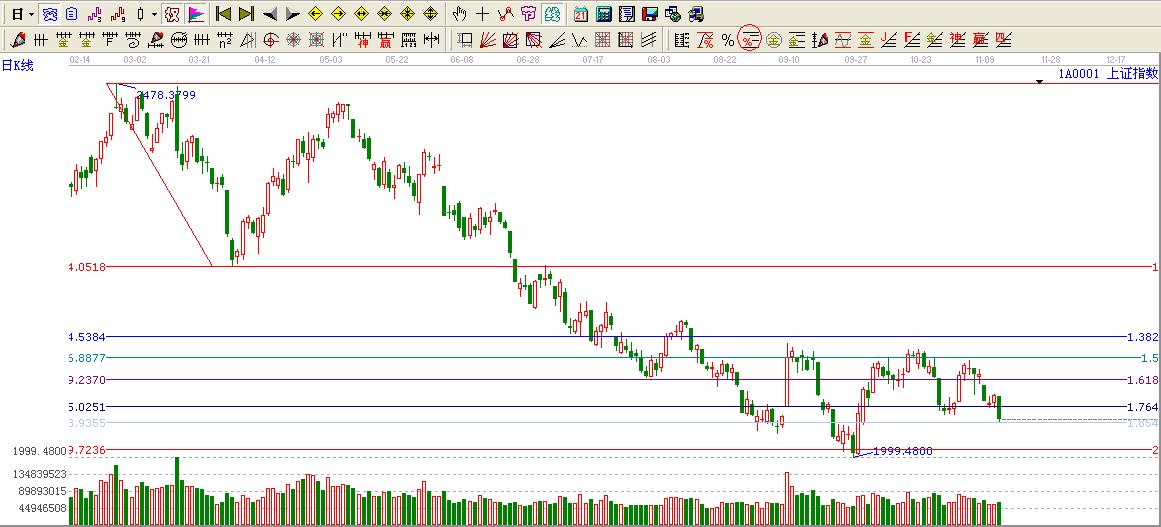The width and height of the screenshot is (1161, 527).
Task: Toggle the pressed 线 chart mode button
Action: coord(171,14)
